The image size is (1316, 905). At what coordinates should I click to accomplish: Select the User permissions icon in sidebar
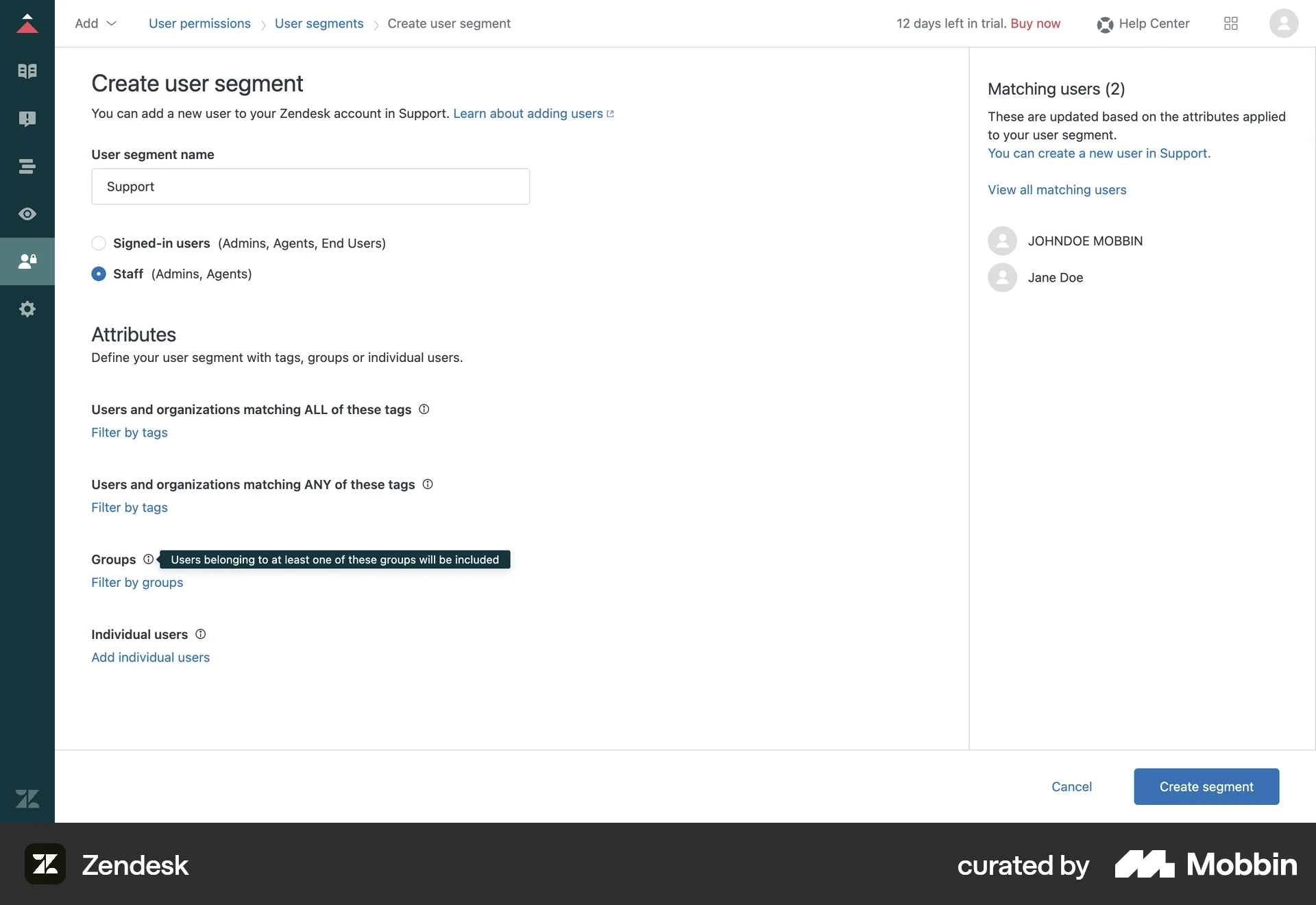coord(27,261)
